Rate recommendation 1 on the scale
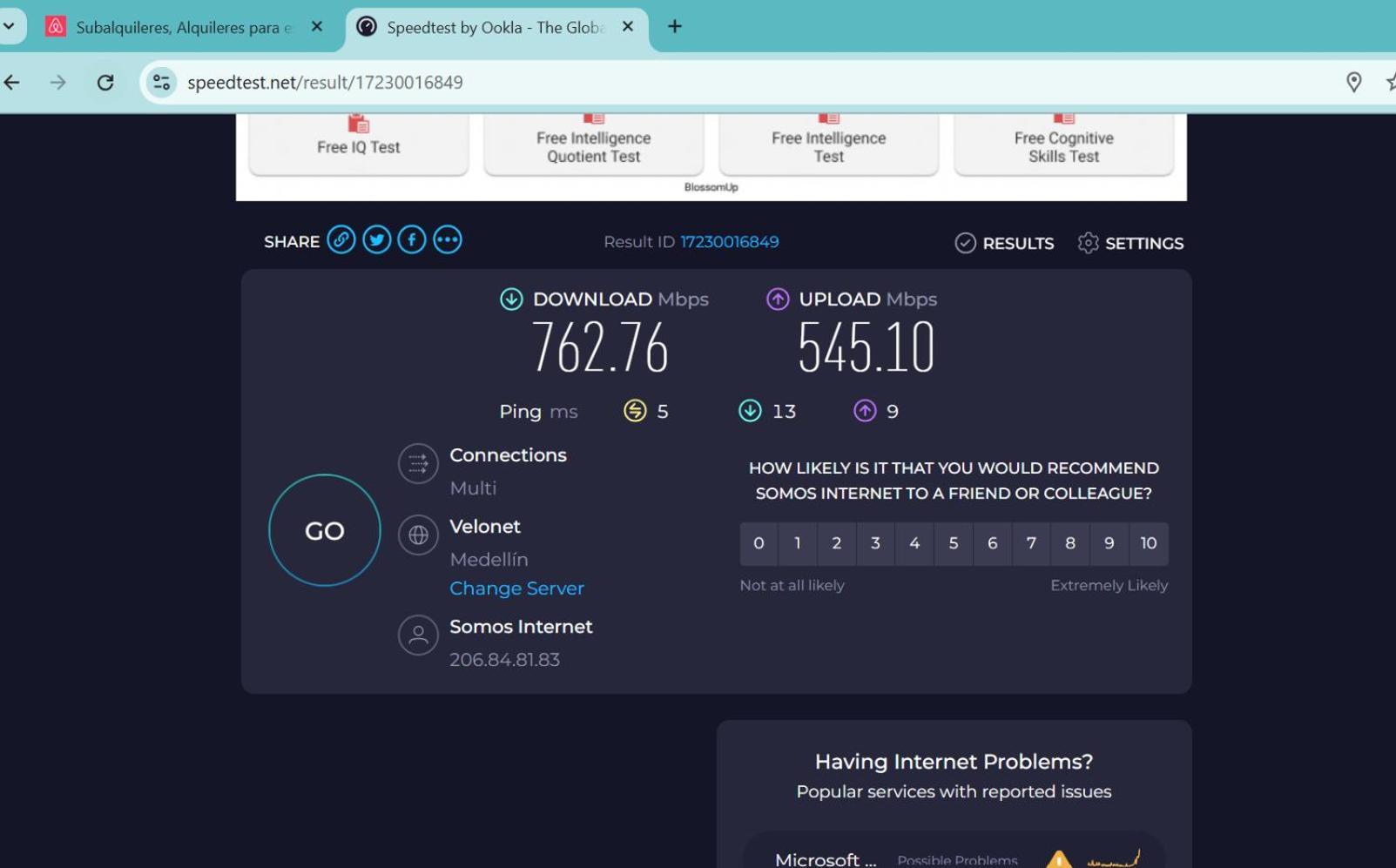The width and height of the screenshot is (1396, 868). [x=798, y=543]
